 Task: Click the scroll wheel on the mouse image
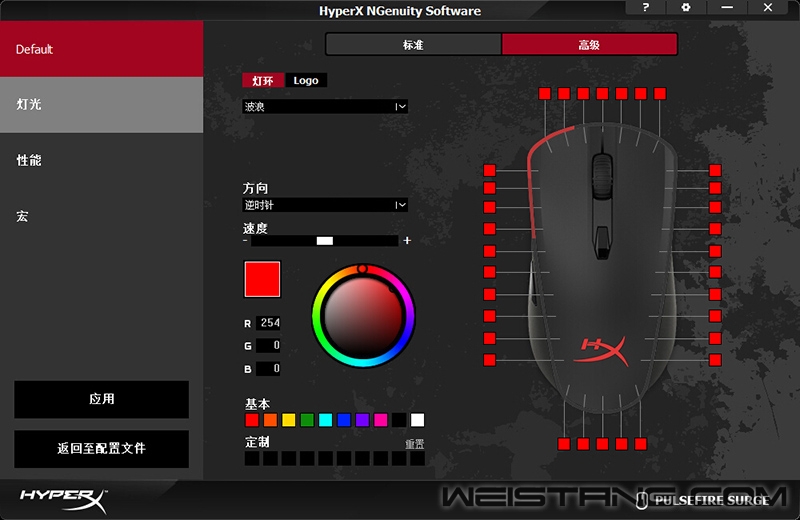point(602,176)
